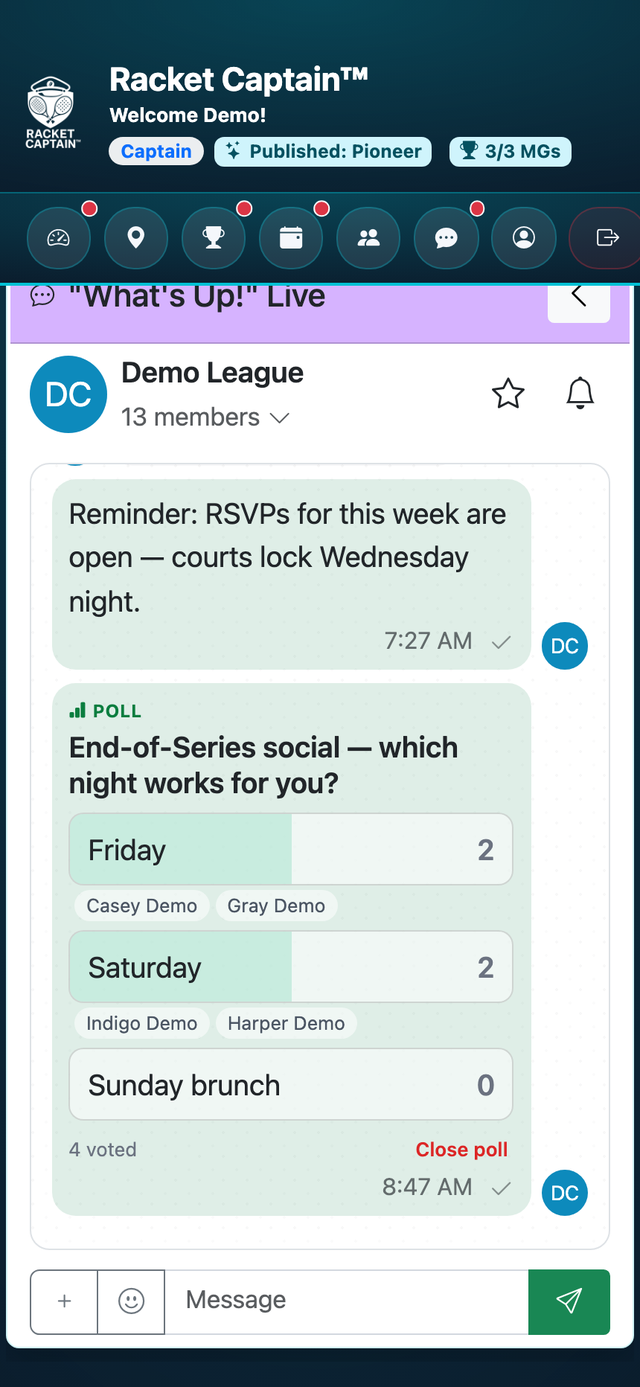Open the plus attachment menu

click(64, 1301)
